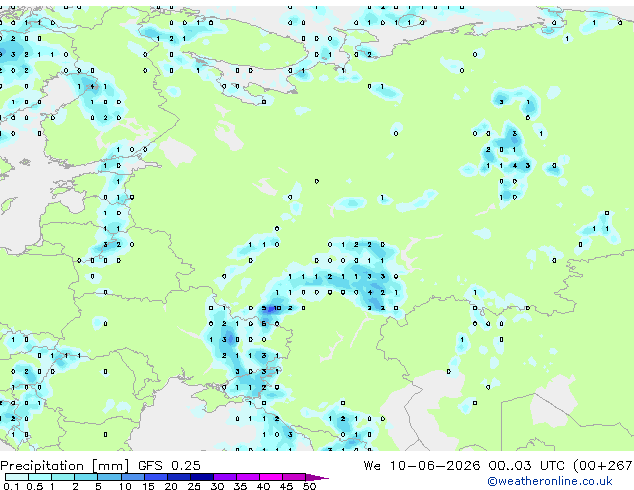Click the '45' legend scale label
Image resolution: width=634 pixels, height=490 pixels.
tap(286, 486)
